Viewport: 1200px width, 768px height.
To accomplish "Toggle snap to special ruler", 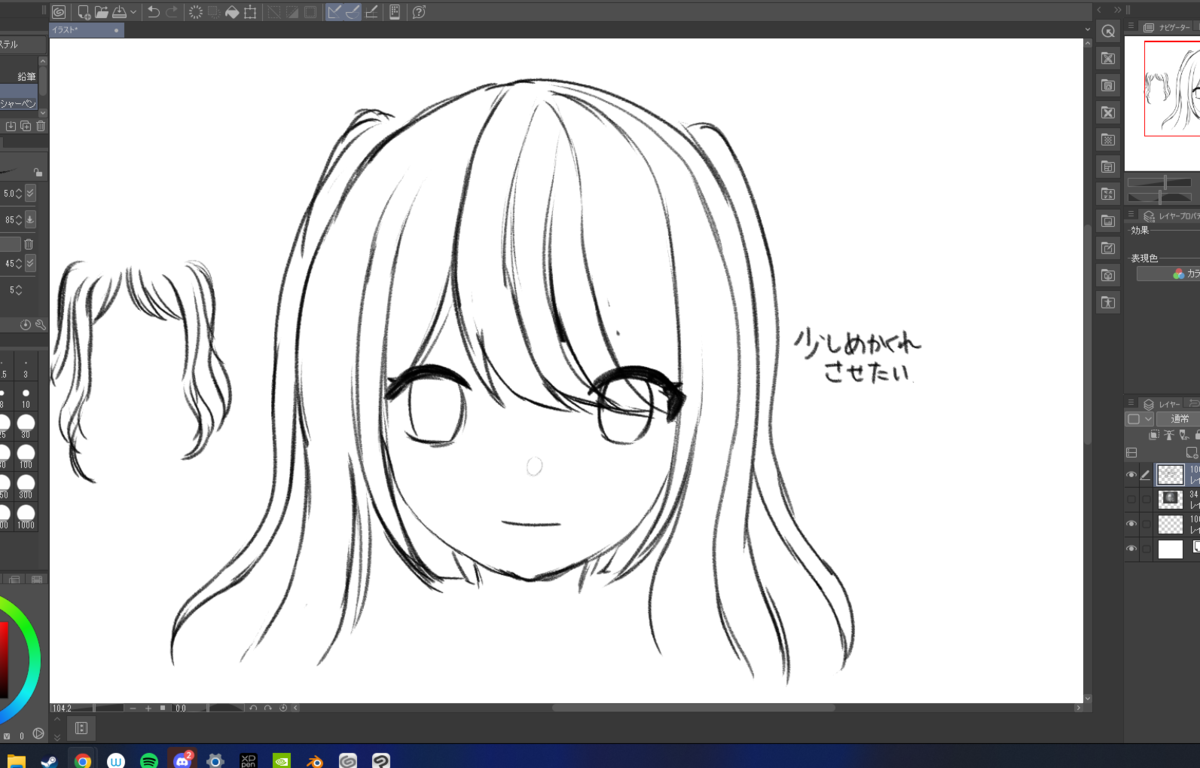I will pyautogui.click(x=353, y=12).
